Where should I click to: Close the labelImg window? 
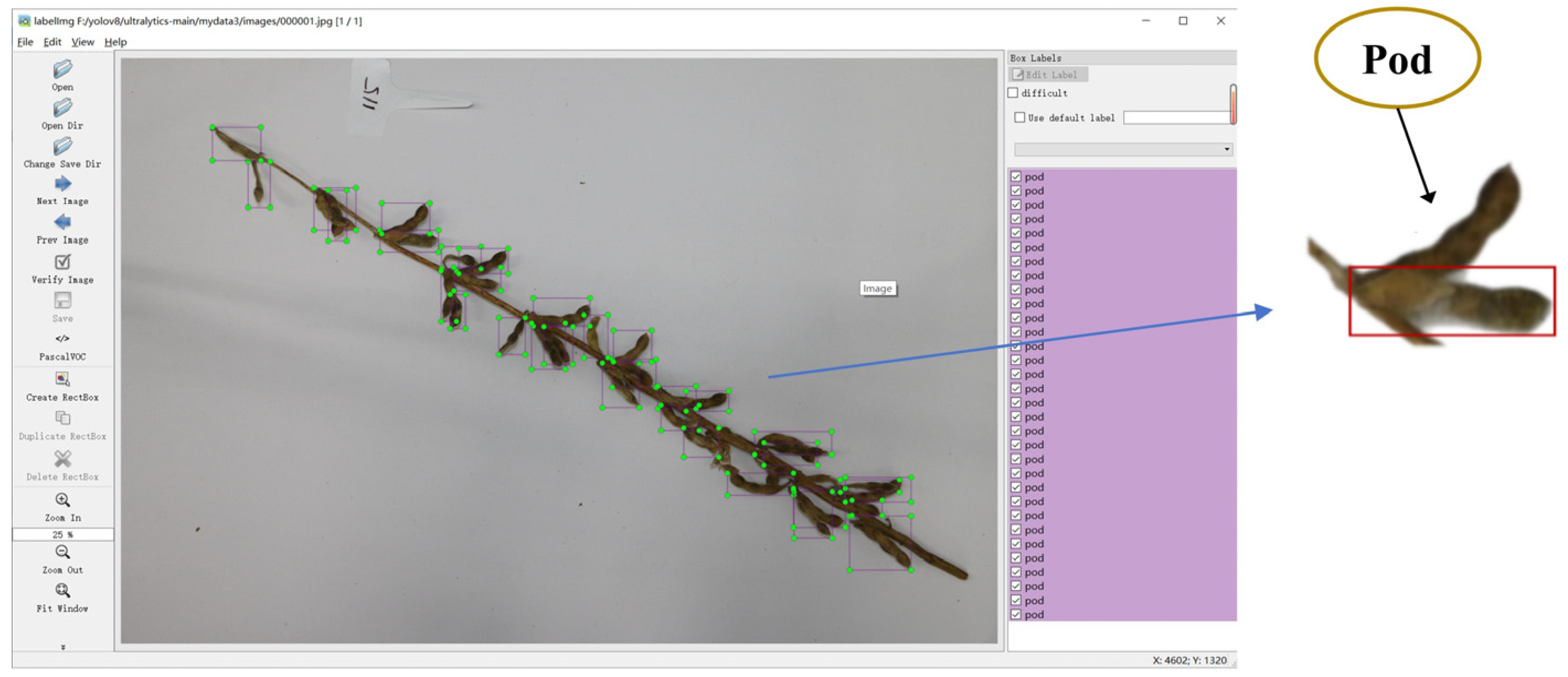(x=1220, y=22)
